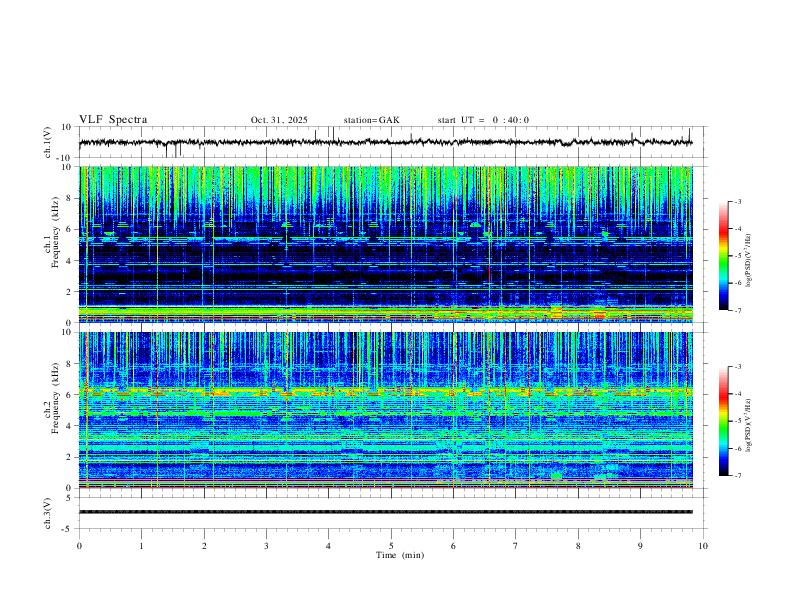Click the ch.1 color bar "log(PSD)" label
The height and width of the screenshot is (612, 792).
tap(748, 260)
